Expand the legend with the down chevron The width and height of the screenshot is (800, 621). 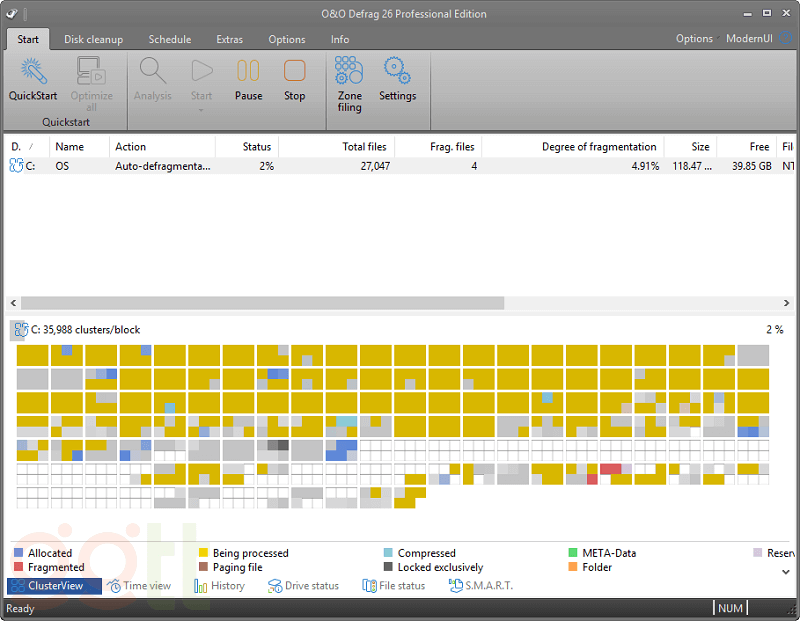coord(785,571)
